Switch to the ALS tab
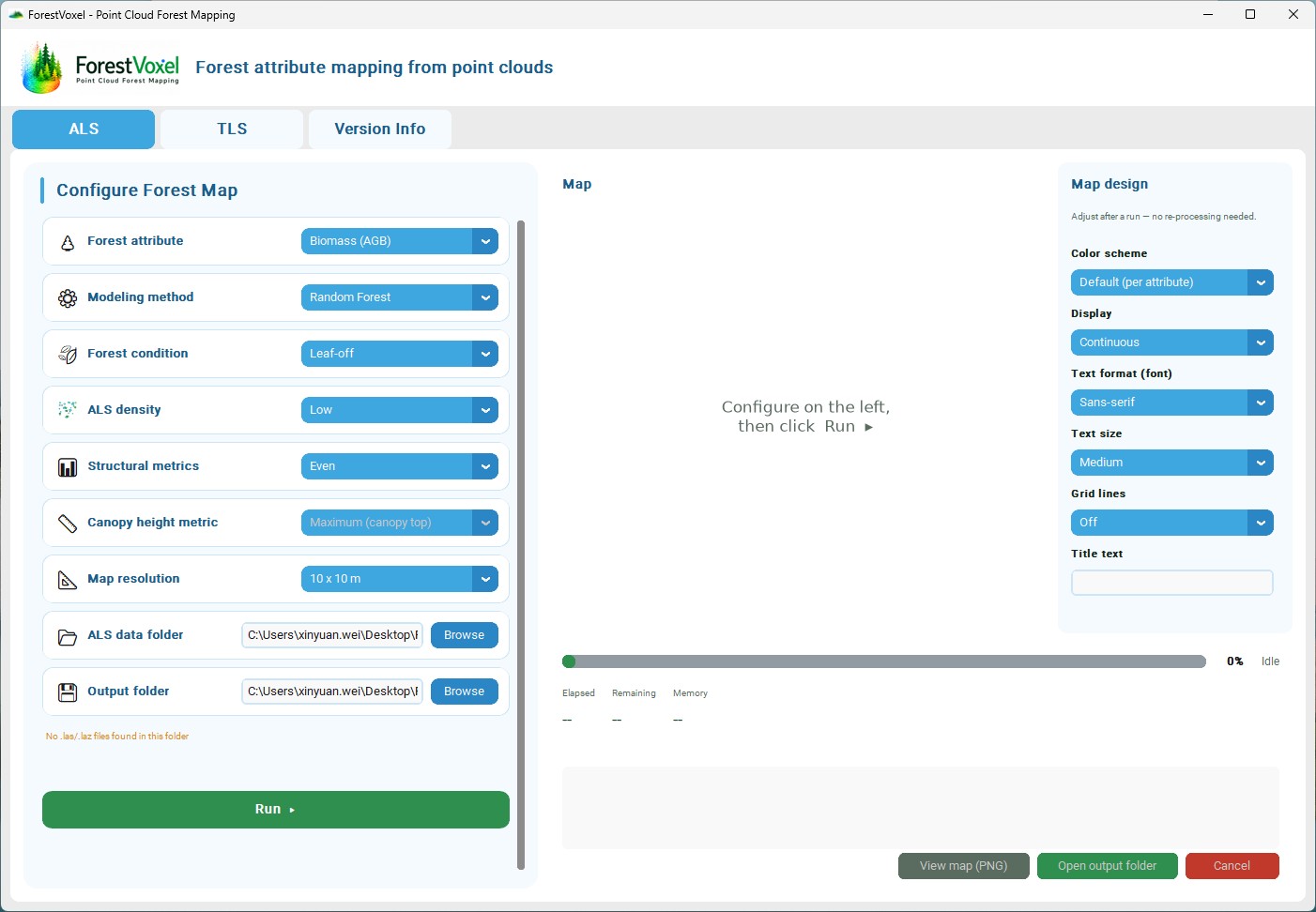 click(x=84, y=129)
